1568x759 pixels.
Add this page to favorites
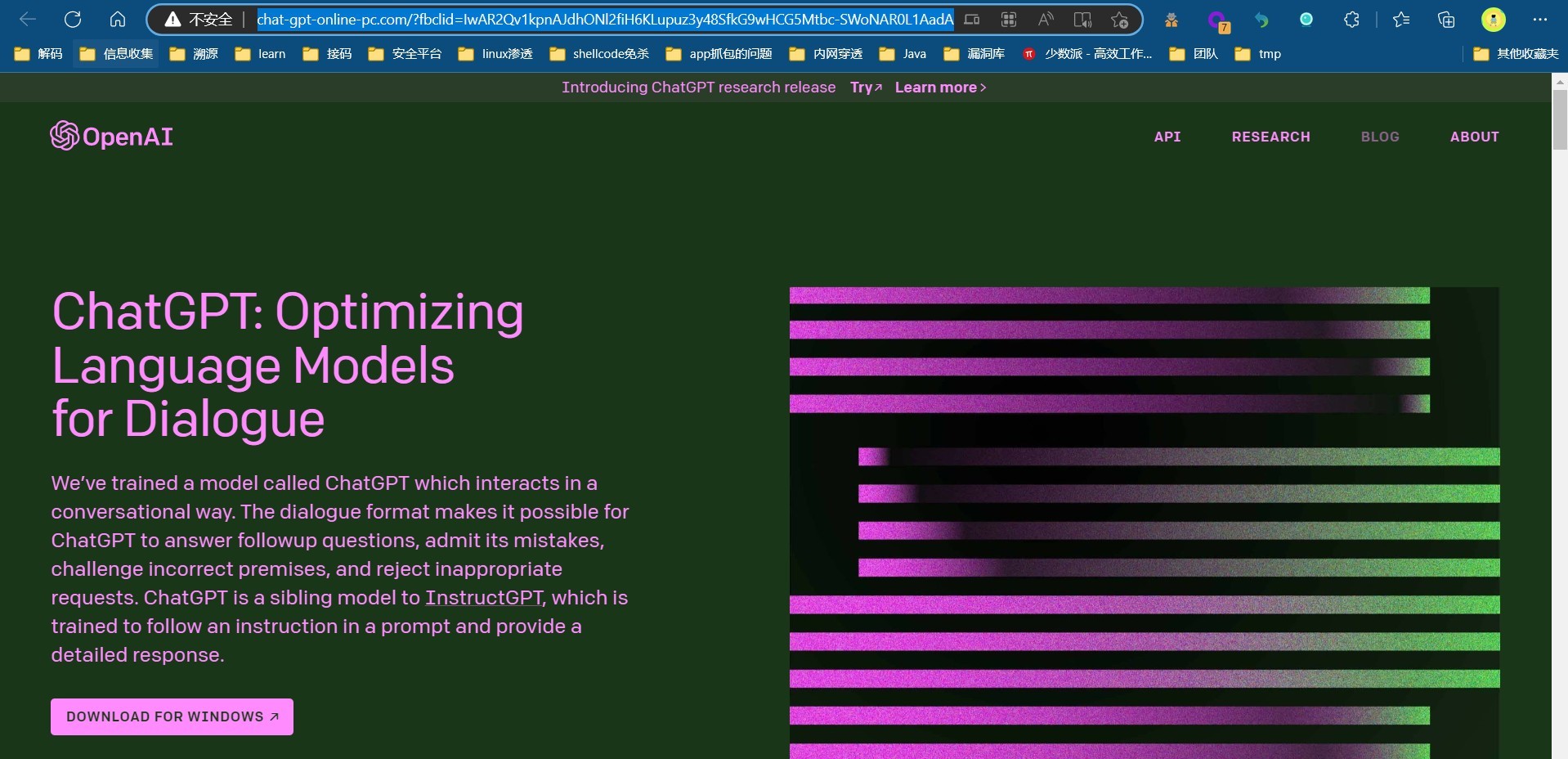click(1119, 20)
